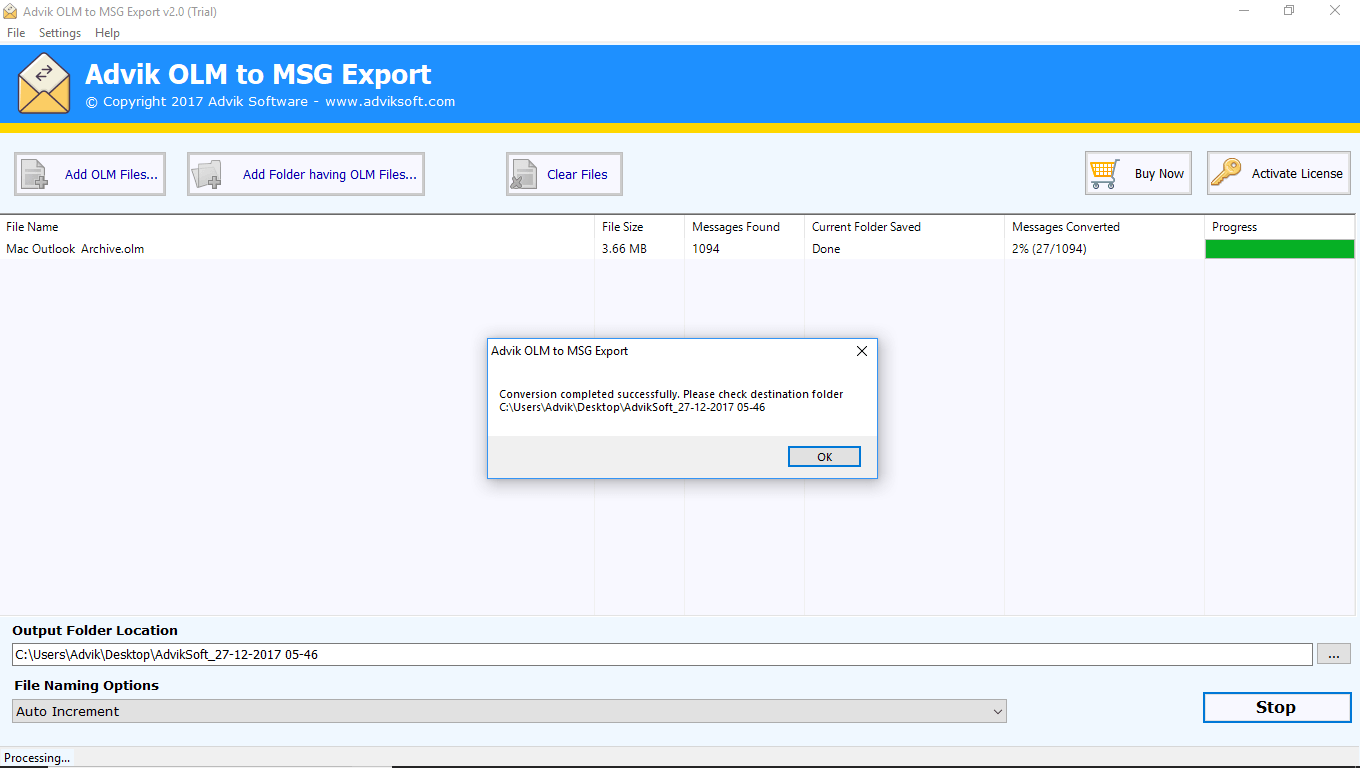Click the Output Folder Location label
Screen dimensions: 1360x768
[95, 630]
